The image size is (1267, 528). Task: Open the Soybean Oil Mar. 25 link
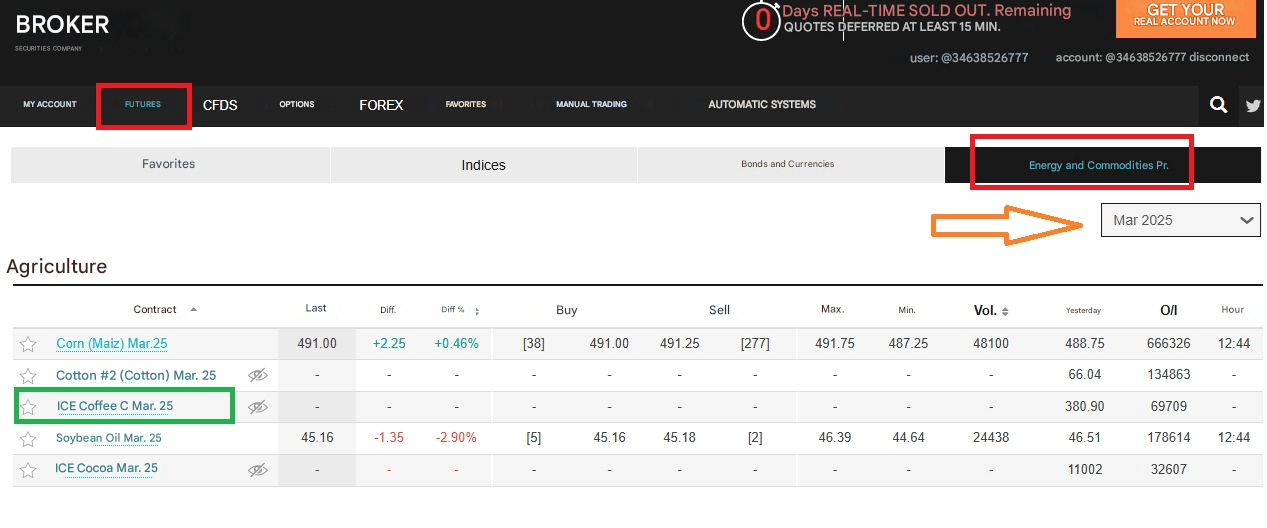pyautogui.click(x=108, y=438)
